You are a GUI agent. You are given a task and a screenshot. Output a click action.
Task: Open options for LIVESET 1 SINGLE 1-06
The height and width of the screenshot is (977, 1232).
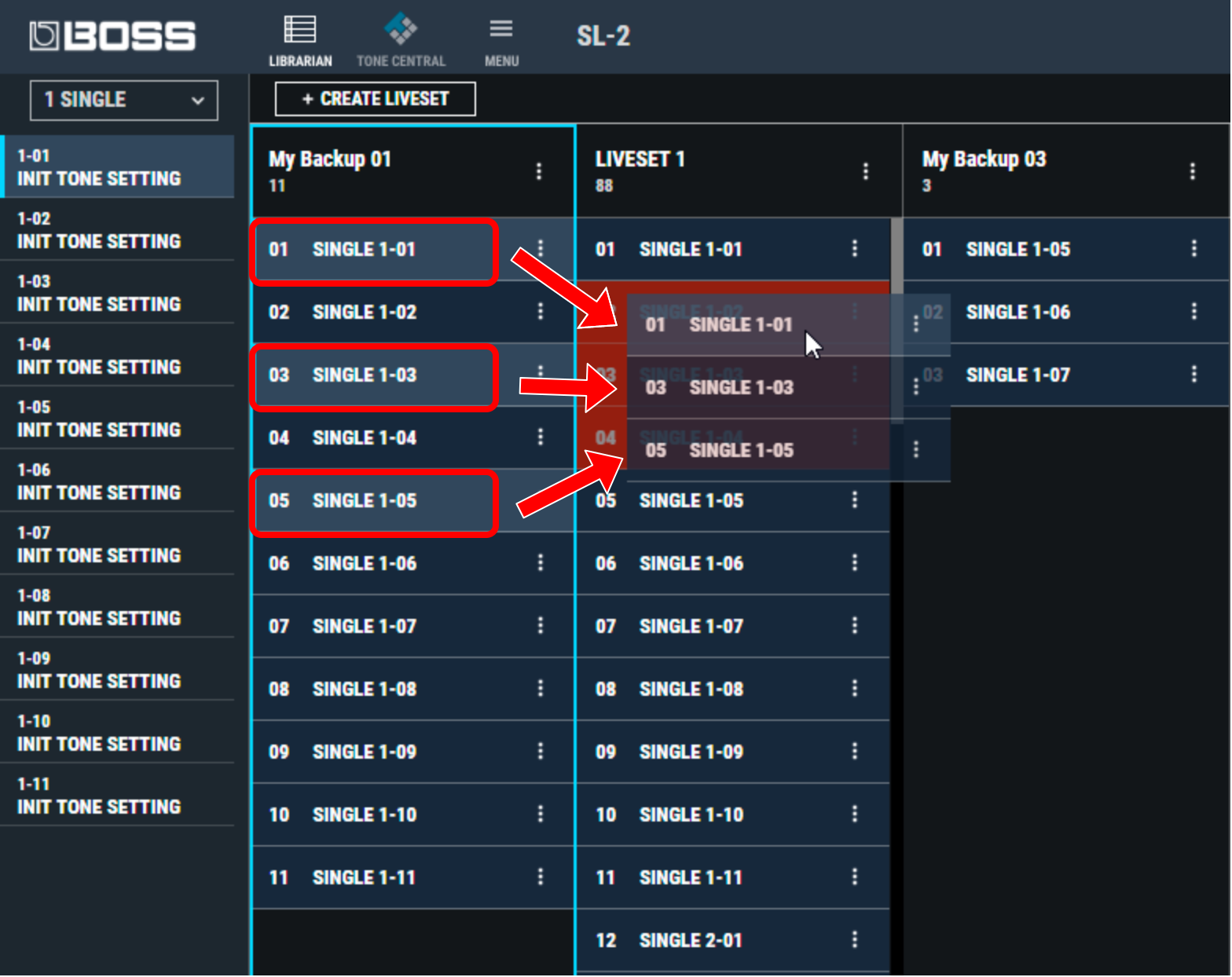(855, 563)
